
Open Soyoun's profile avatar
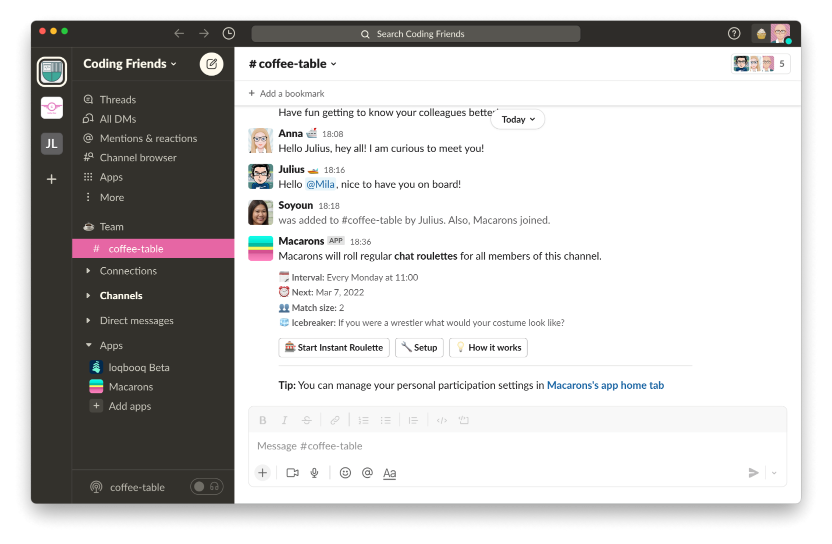261,212
